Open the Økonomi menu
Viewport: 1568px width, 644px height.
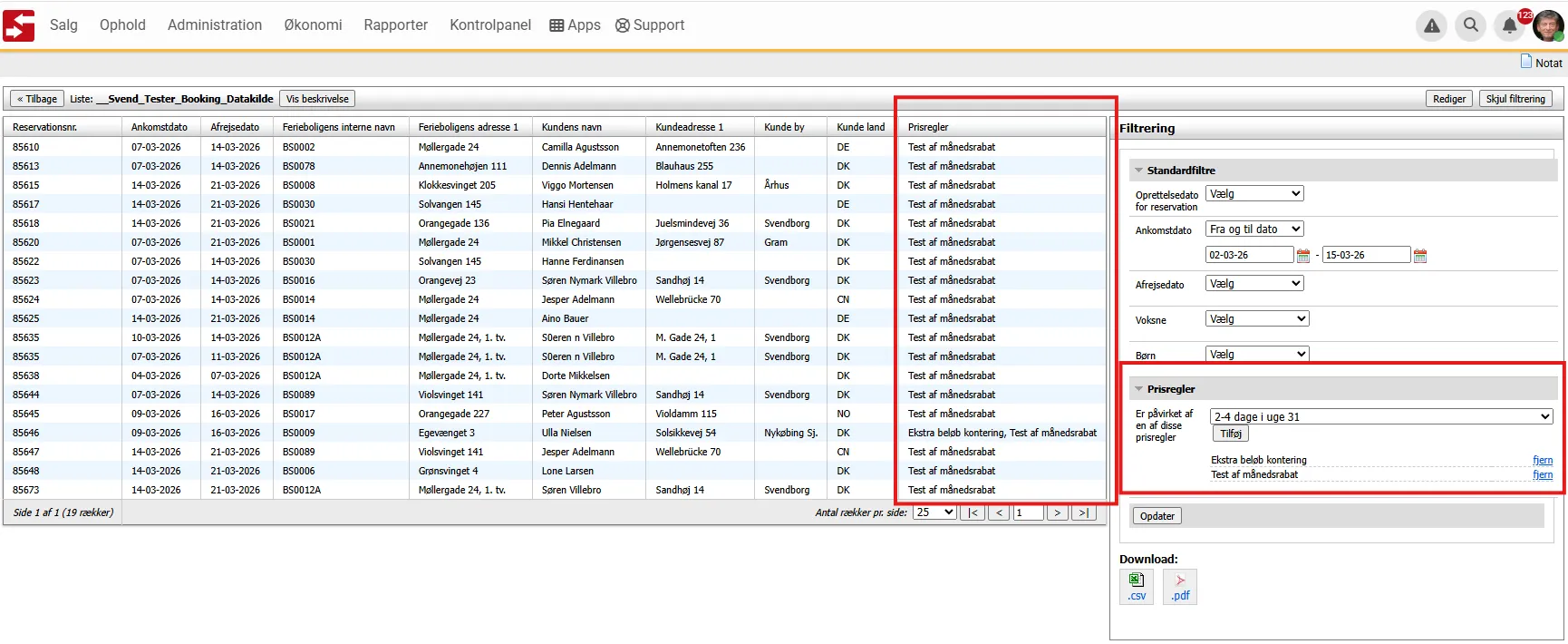coord(313,25)
